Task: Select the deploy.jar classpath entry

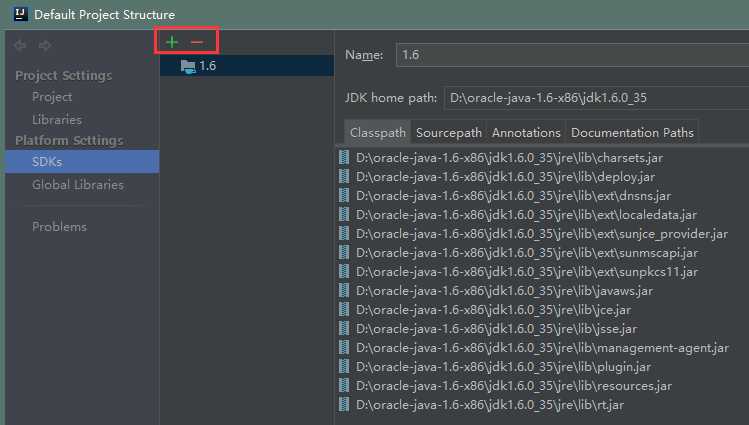Action: point(505,177)
